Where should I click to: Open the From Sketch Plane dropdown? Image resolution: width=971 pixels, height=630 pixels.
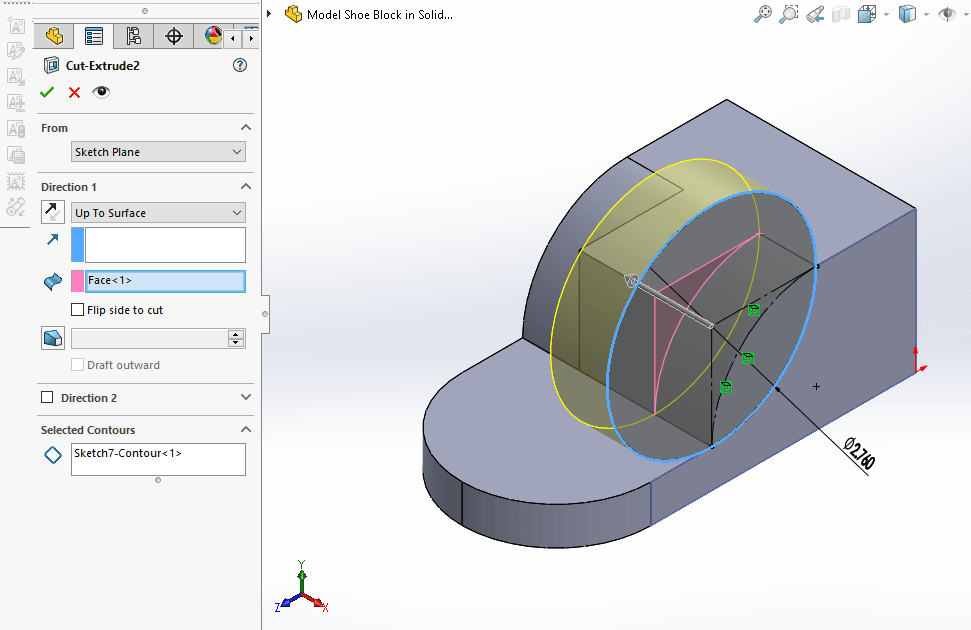[158, 152]
